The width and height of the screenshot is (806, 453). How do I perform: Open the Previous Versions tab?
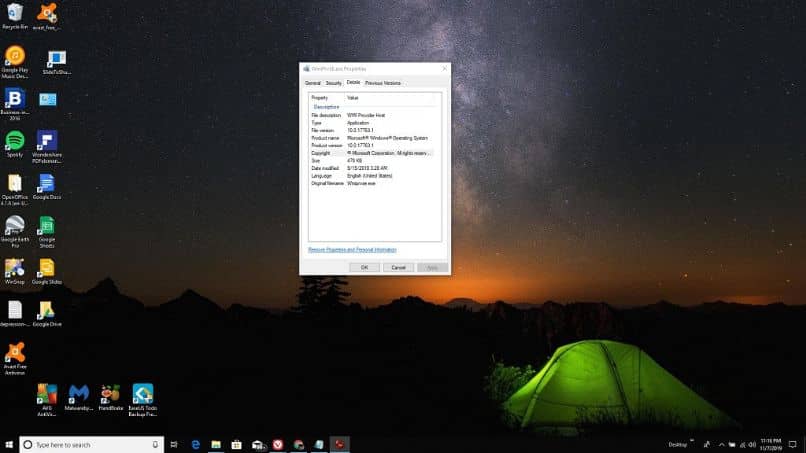pos(382,83)
